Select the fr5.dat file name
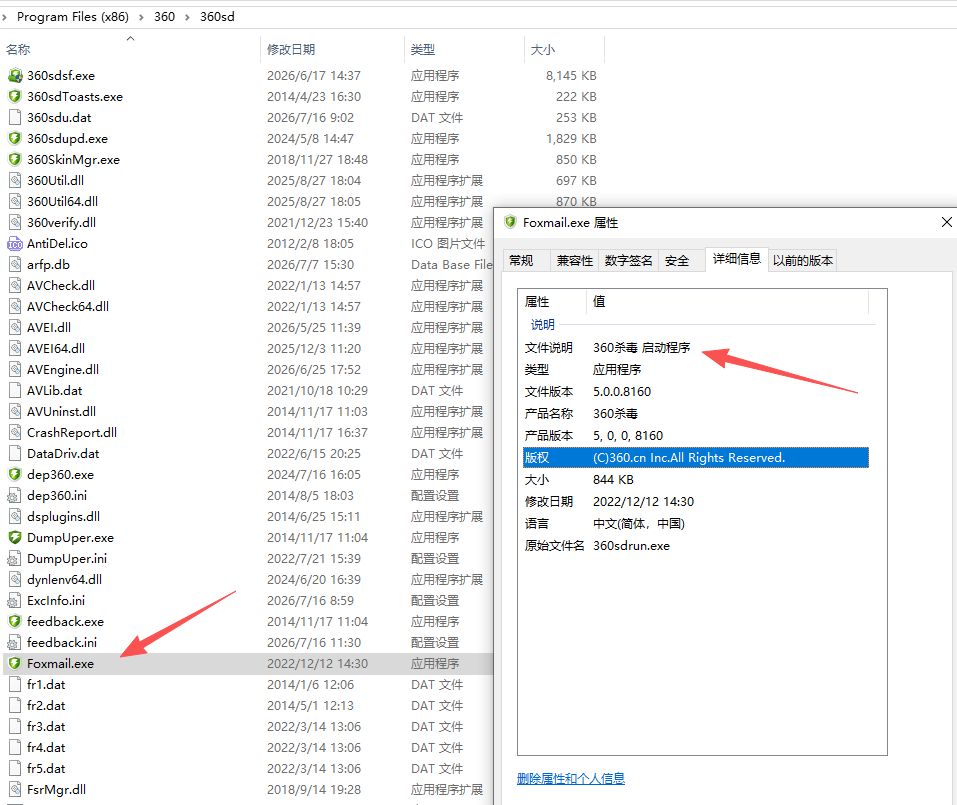The height and width of the screenshot is (805, 957). coord(46,768)
